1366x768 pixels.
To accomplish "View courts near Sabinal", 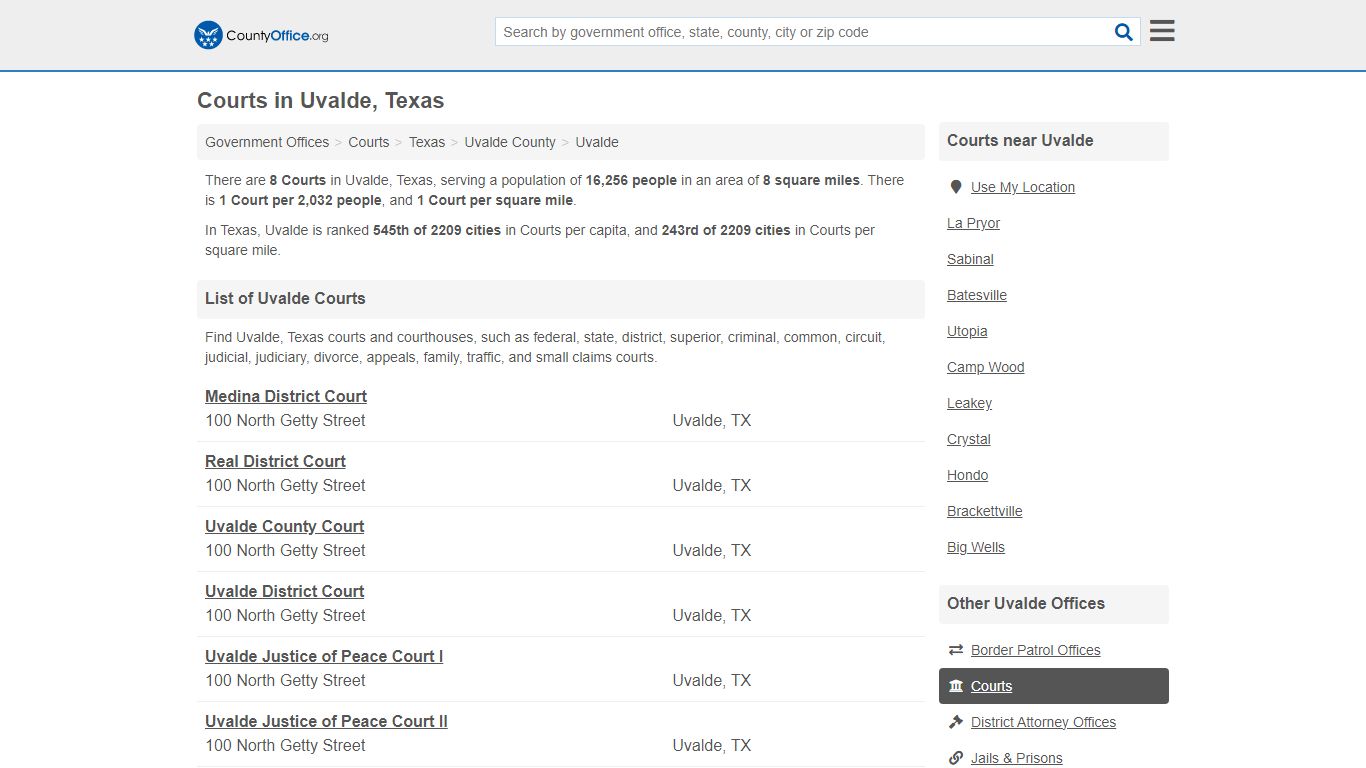I will (970, 259).
